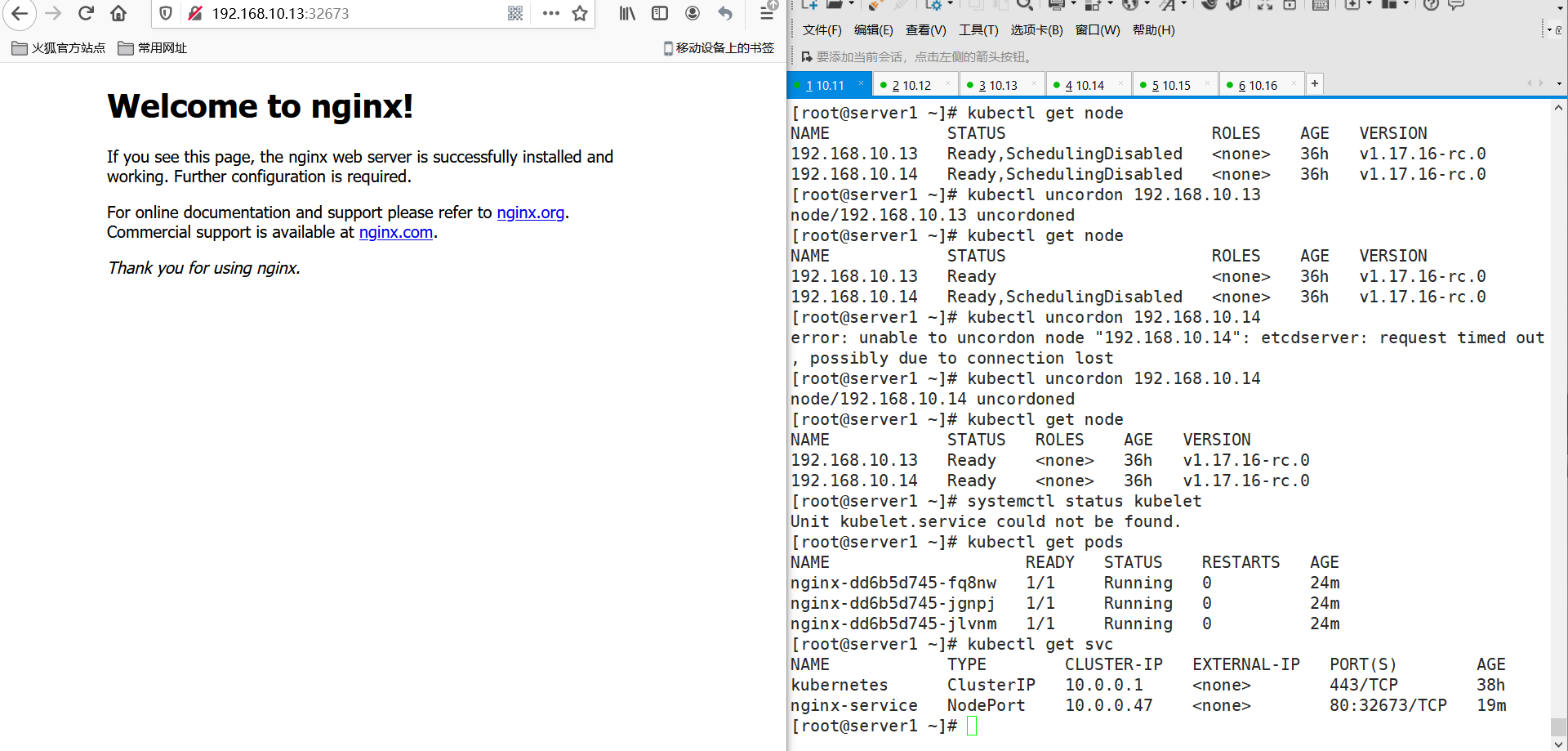This screenshot has width=1568, height=751.
Task: Close session tab 3 10.13
Action: pos(1034,83)
